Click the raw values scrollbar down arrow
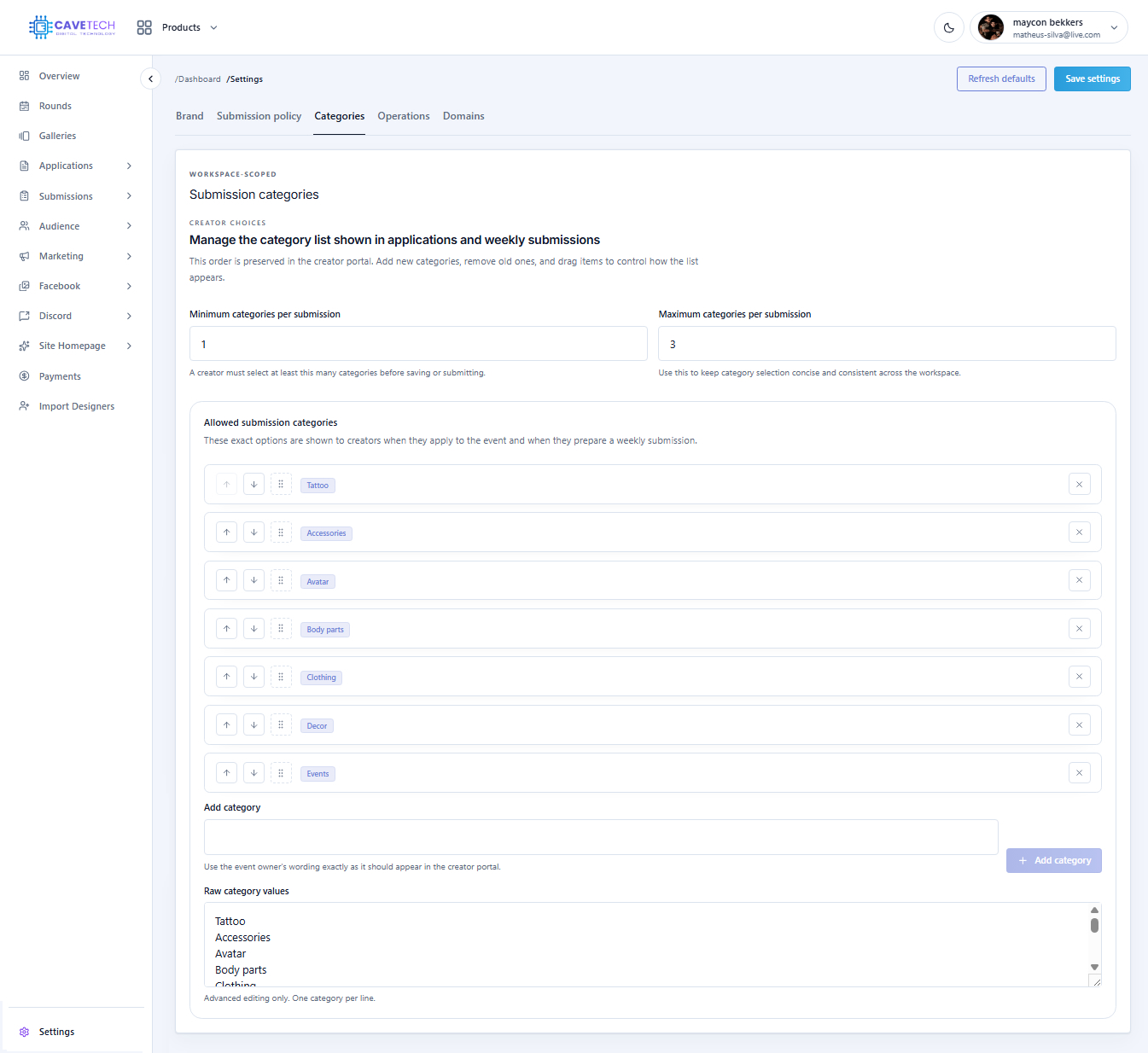 (x=1094, y=967)
